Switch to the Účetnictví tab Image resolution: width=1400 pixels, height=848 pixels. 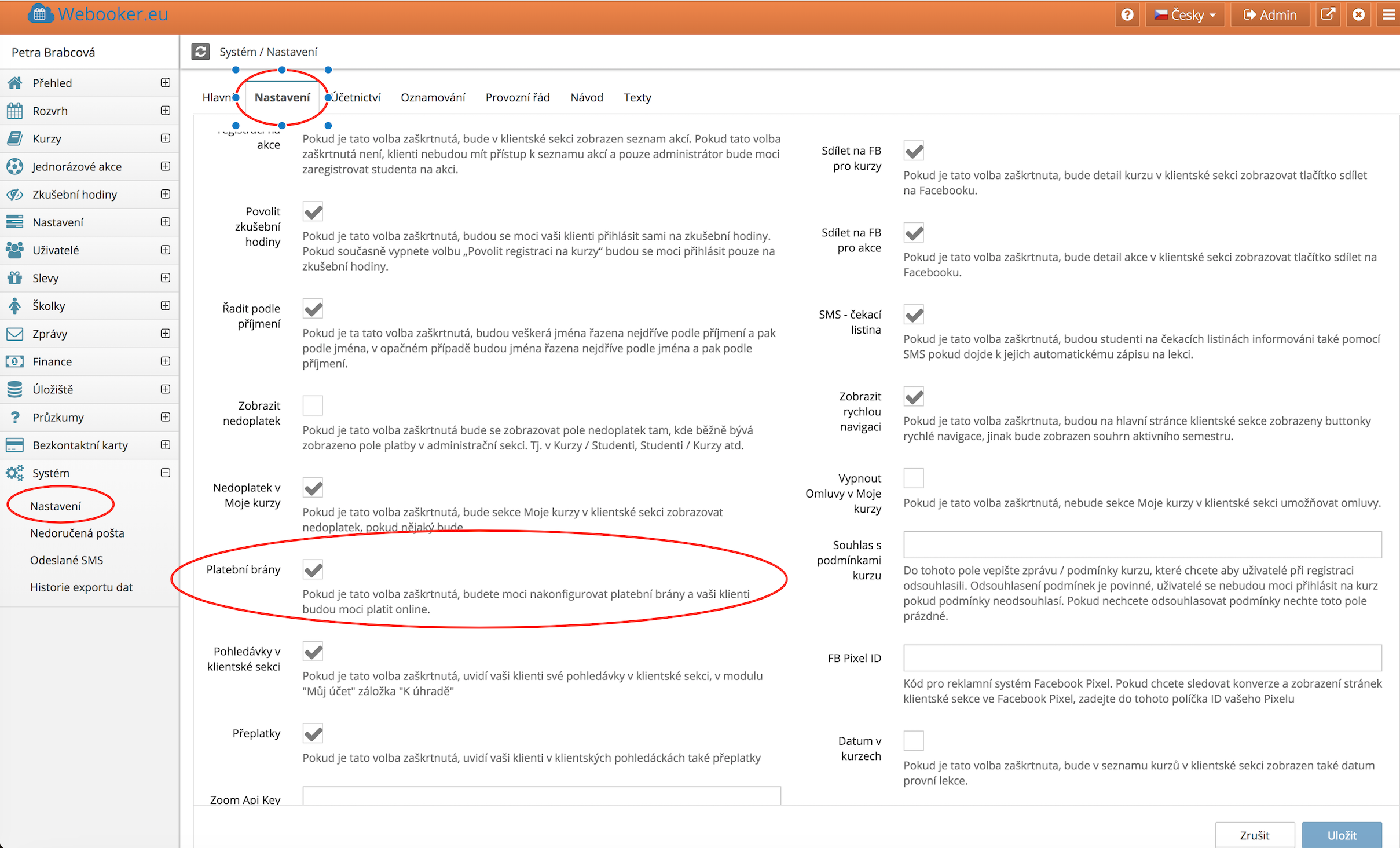pyautogui.click(x=357, y=97)
